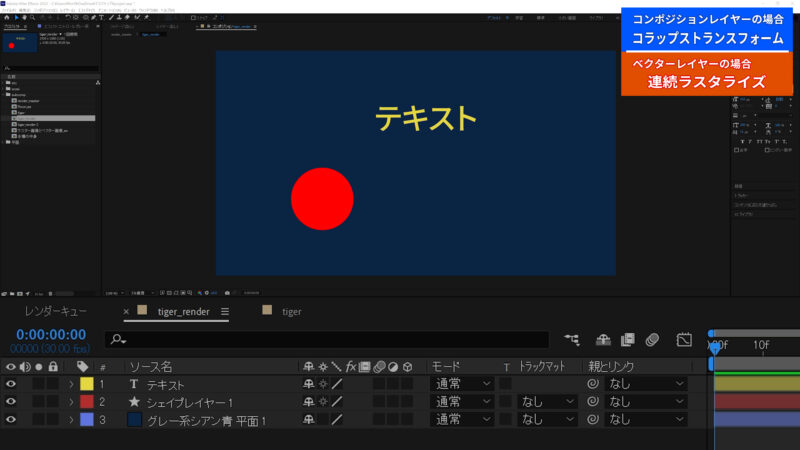Image resolution: width=800 pixels, height=450 pixels.
Task: Open track matte dropdown for 平面 1 layer
Action: (x=547, y=419)
